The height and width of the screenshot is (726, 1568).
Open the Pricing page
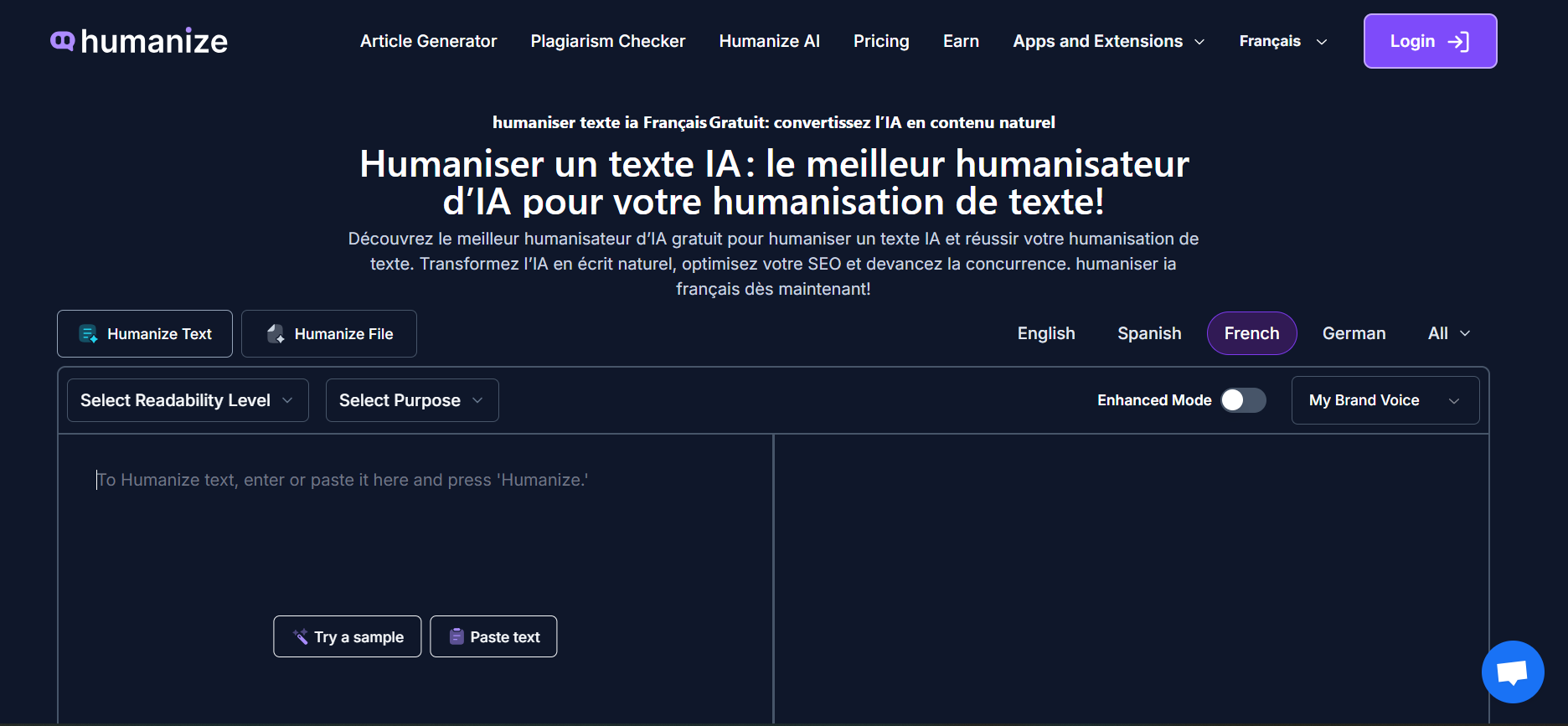coord(881,41)
